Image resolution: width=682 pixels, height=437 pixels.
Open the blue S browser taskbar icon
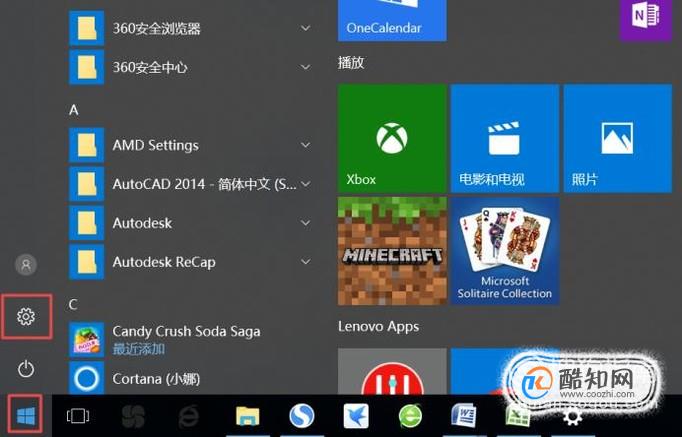(x=301, y=415)
